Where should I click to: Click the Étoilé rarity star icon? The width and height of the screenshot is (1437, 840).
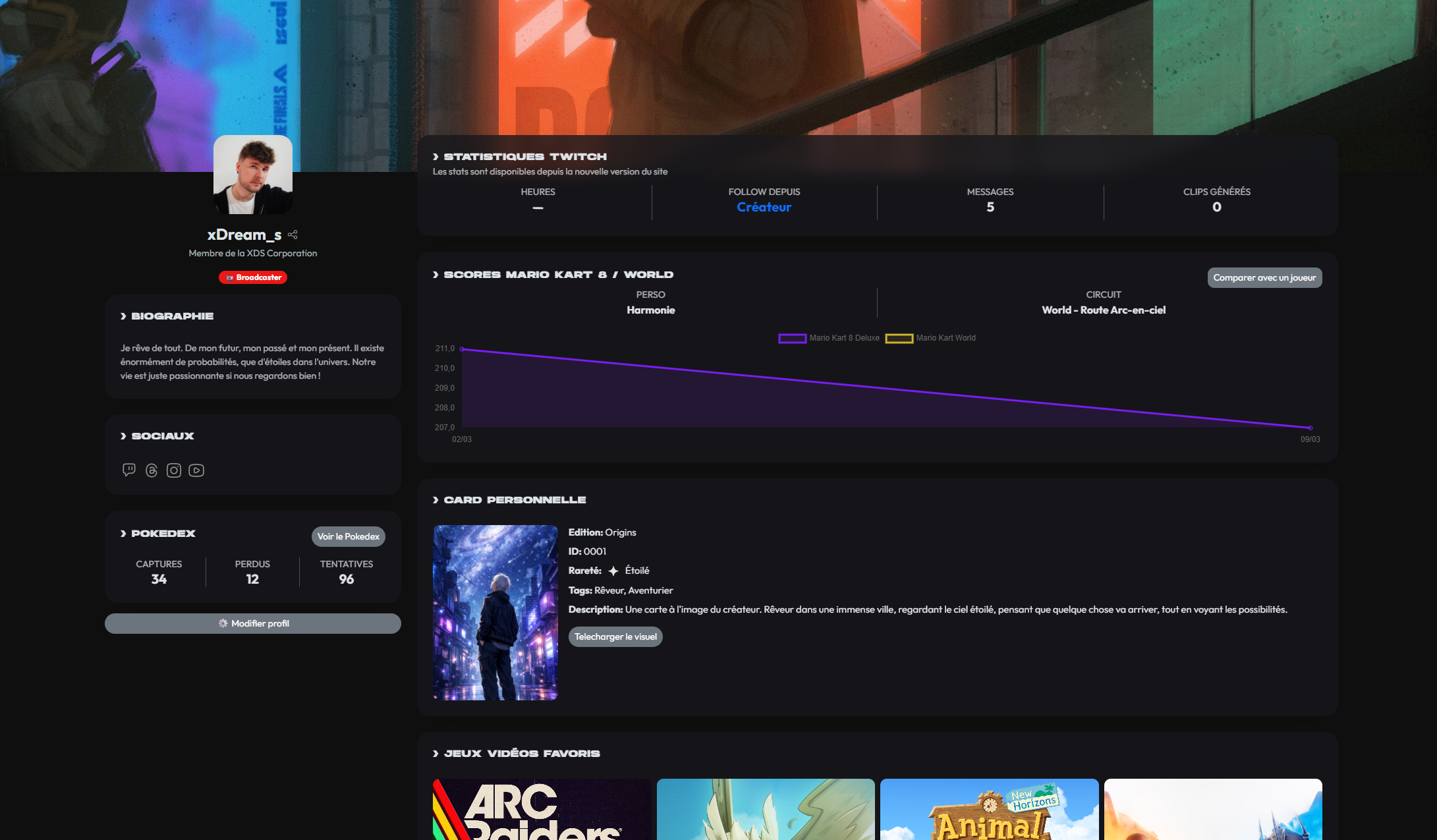click(613, 571)
